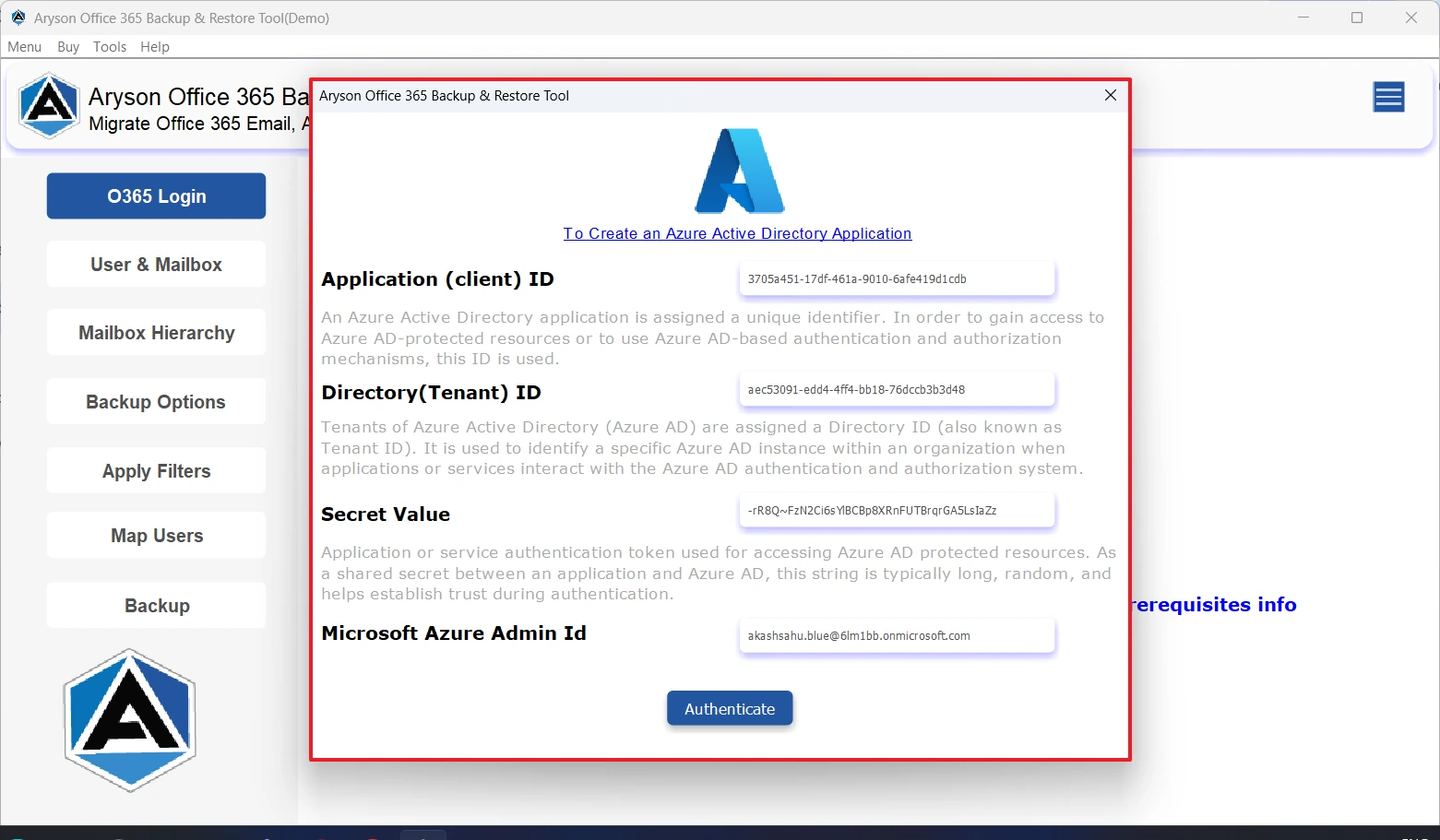The width and height of the screenshot is (1440, 840).
Task: Open Backup Options step
Action: [156, 402]
